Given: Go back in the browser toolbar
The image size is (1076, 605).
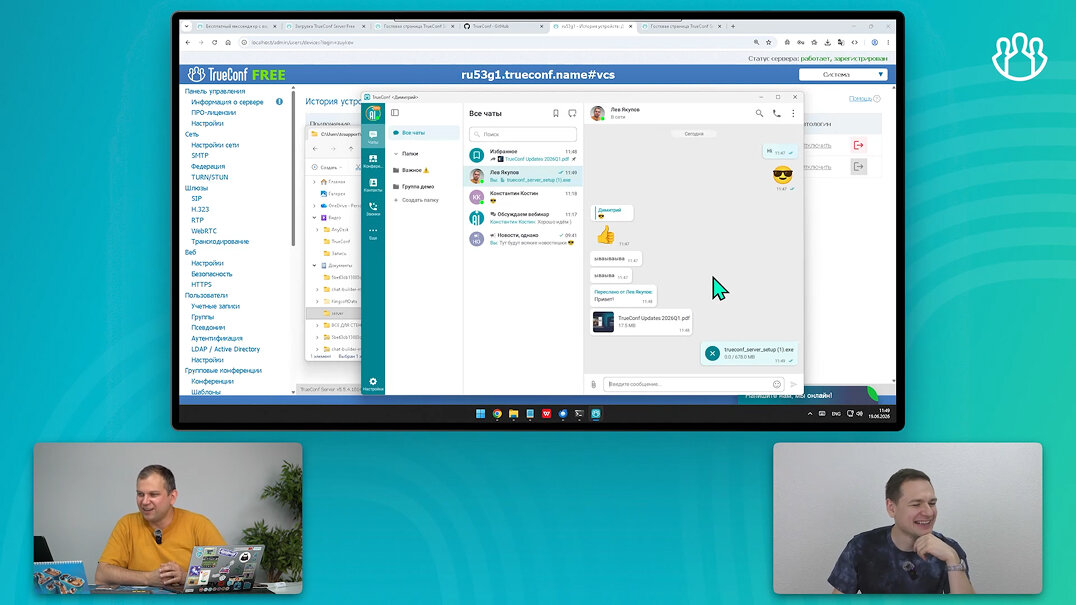Looking at the screenshot, I should 187,43.
